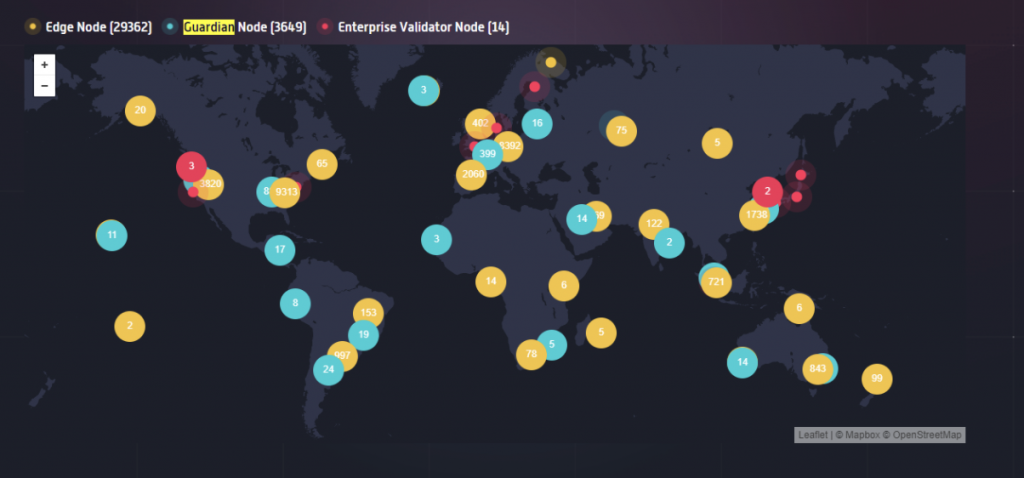This screenshot has height=478, width=1024.
Task: Open the OpenStreetMap attribution link
Action: pos(927,435)
